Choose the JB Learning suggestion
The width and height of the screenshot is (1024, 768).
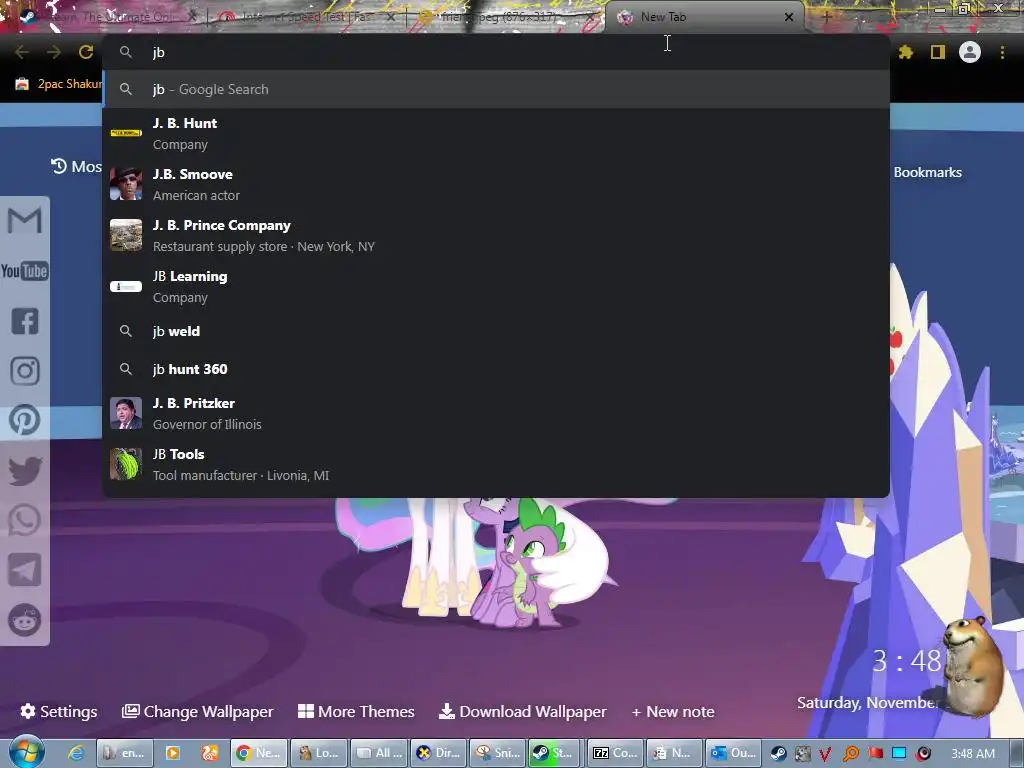tap(496, 286)
